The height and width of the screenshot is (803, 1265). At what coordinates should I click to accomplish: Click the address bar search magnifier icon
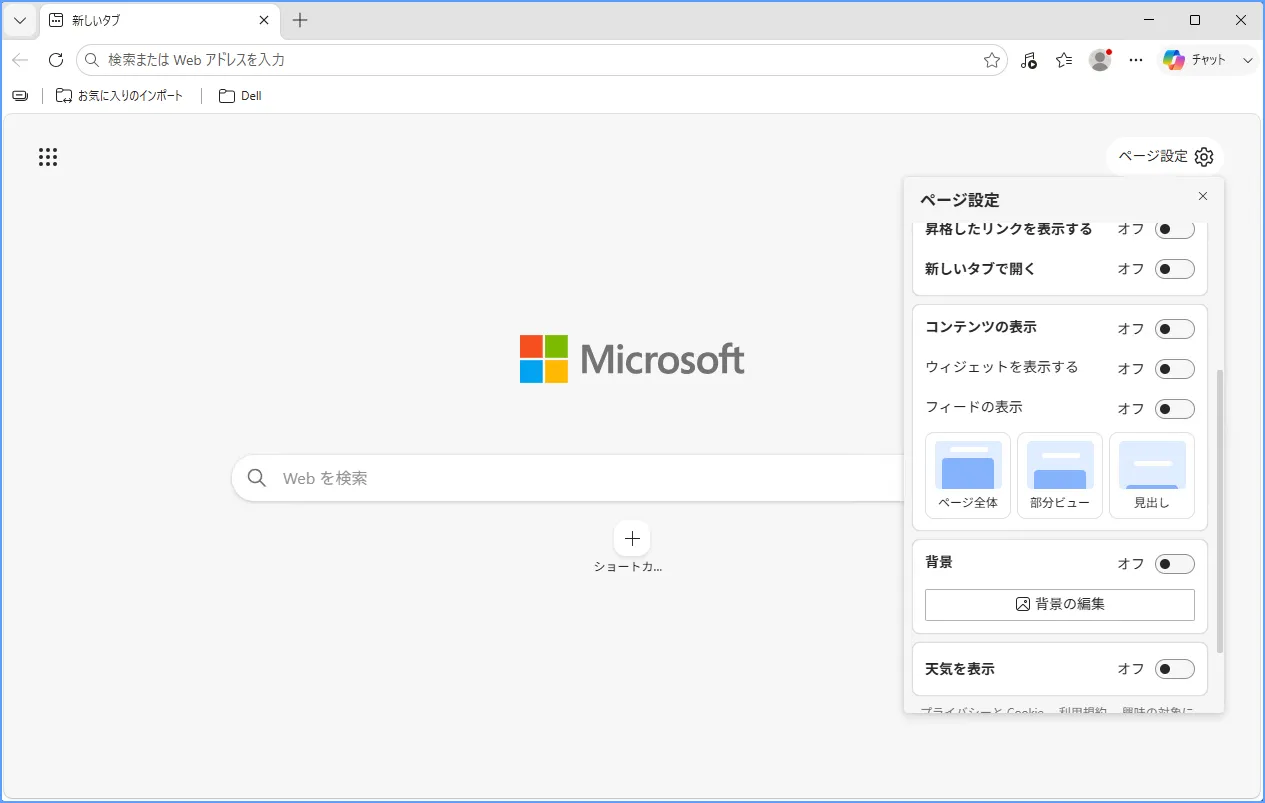click(92, 60)
